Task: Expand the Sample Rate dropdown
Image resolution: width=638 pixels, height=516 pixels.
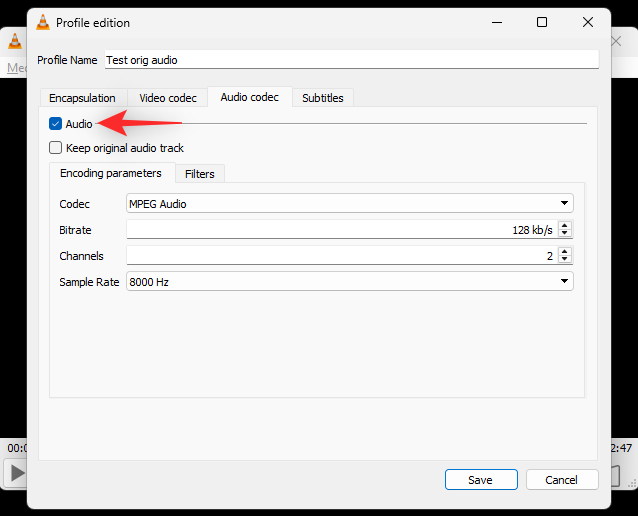Action: [350, 282]
